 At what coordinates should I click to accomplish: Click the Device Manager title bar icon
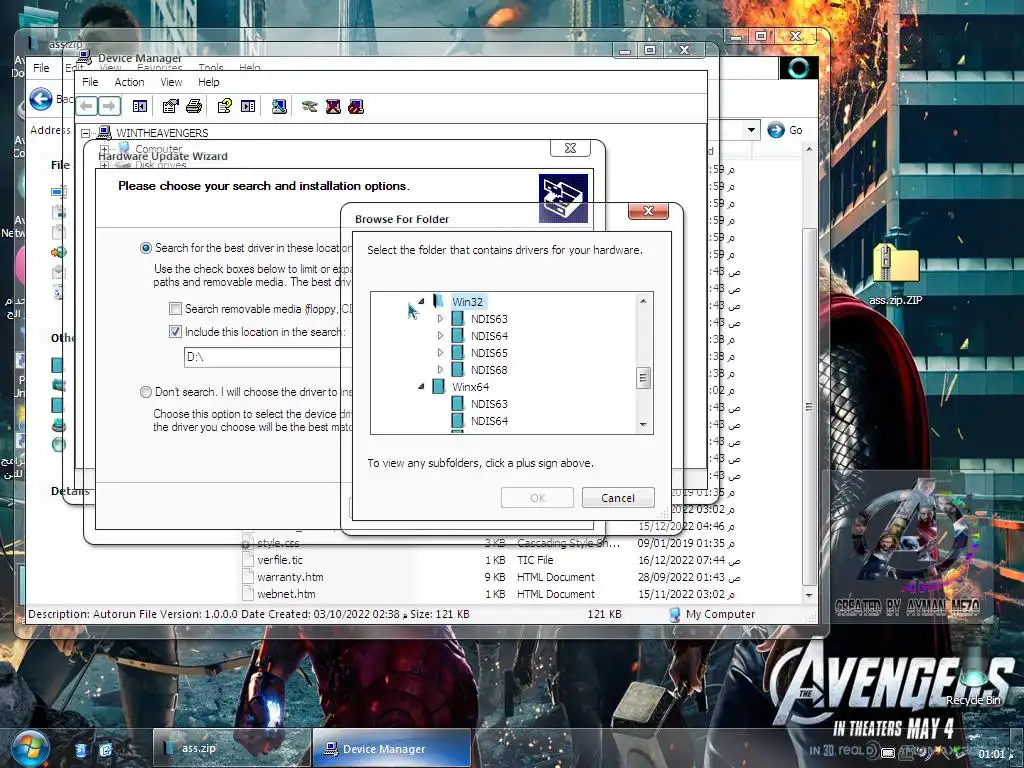tap(84, 58)
